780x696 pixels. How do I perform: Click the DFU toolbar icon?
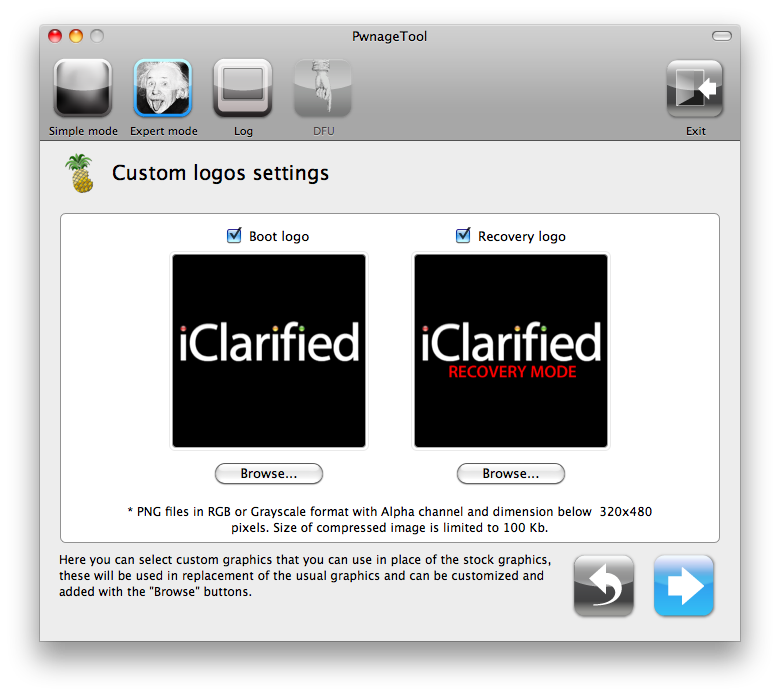coord(322,90)
